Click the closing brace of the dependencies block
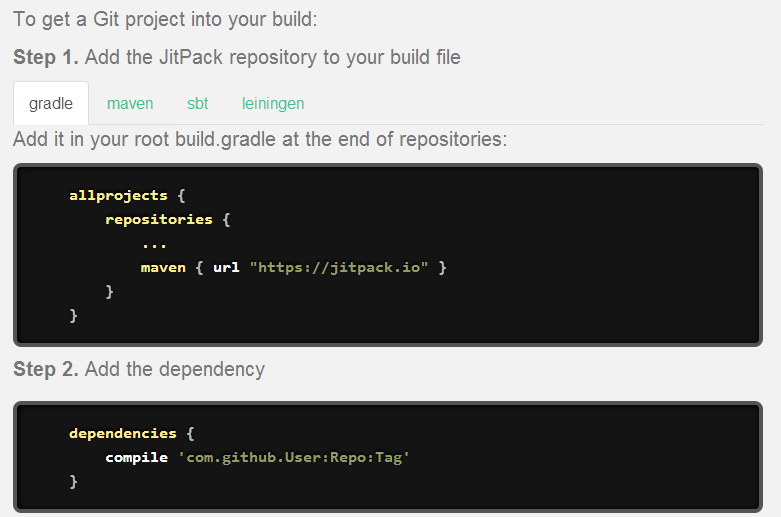 [73, 482]
